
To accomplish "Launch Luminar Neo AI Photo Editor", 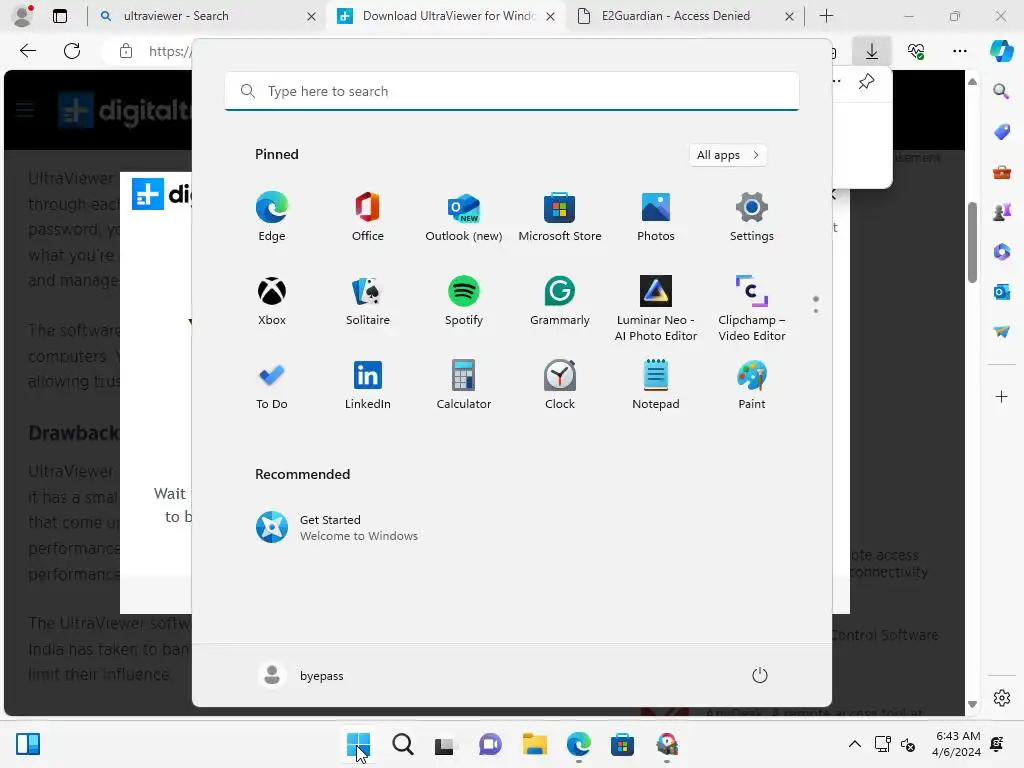I will pyautogui.click(x=656, y=308).
